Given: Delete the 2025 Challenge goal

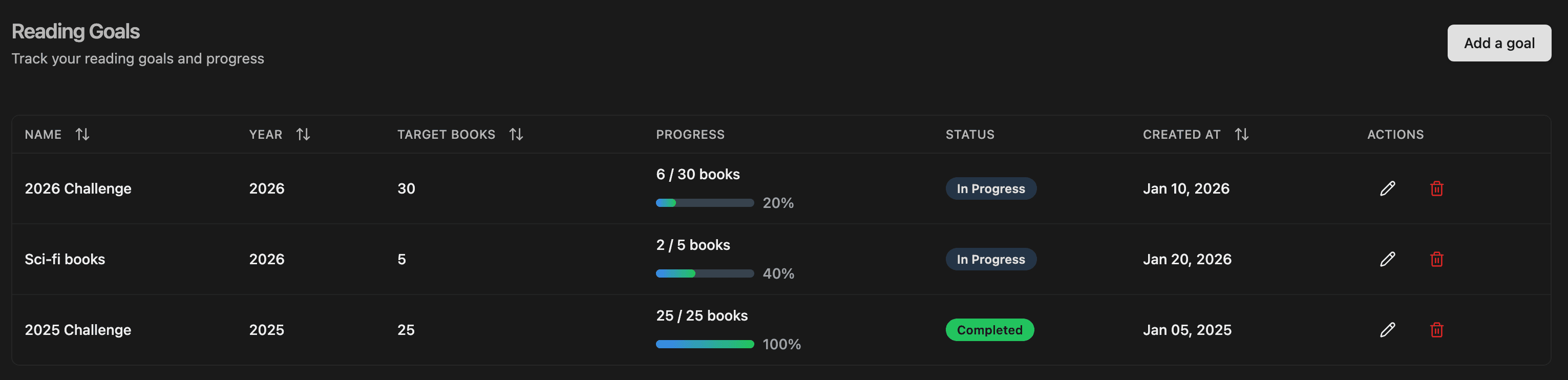Looking at the screenshot, I should coord(1437,329).
